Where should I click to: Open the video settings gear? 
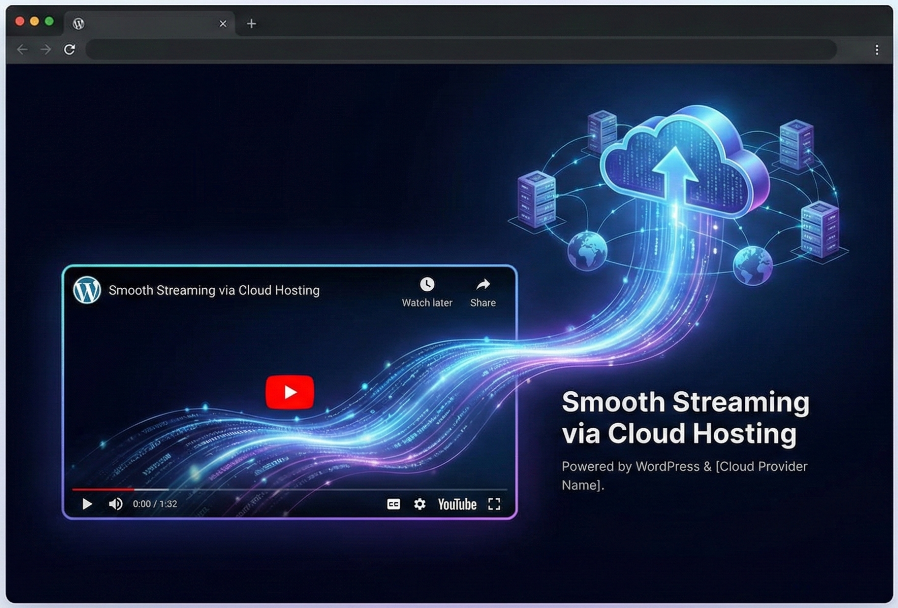[420, 504]
